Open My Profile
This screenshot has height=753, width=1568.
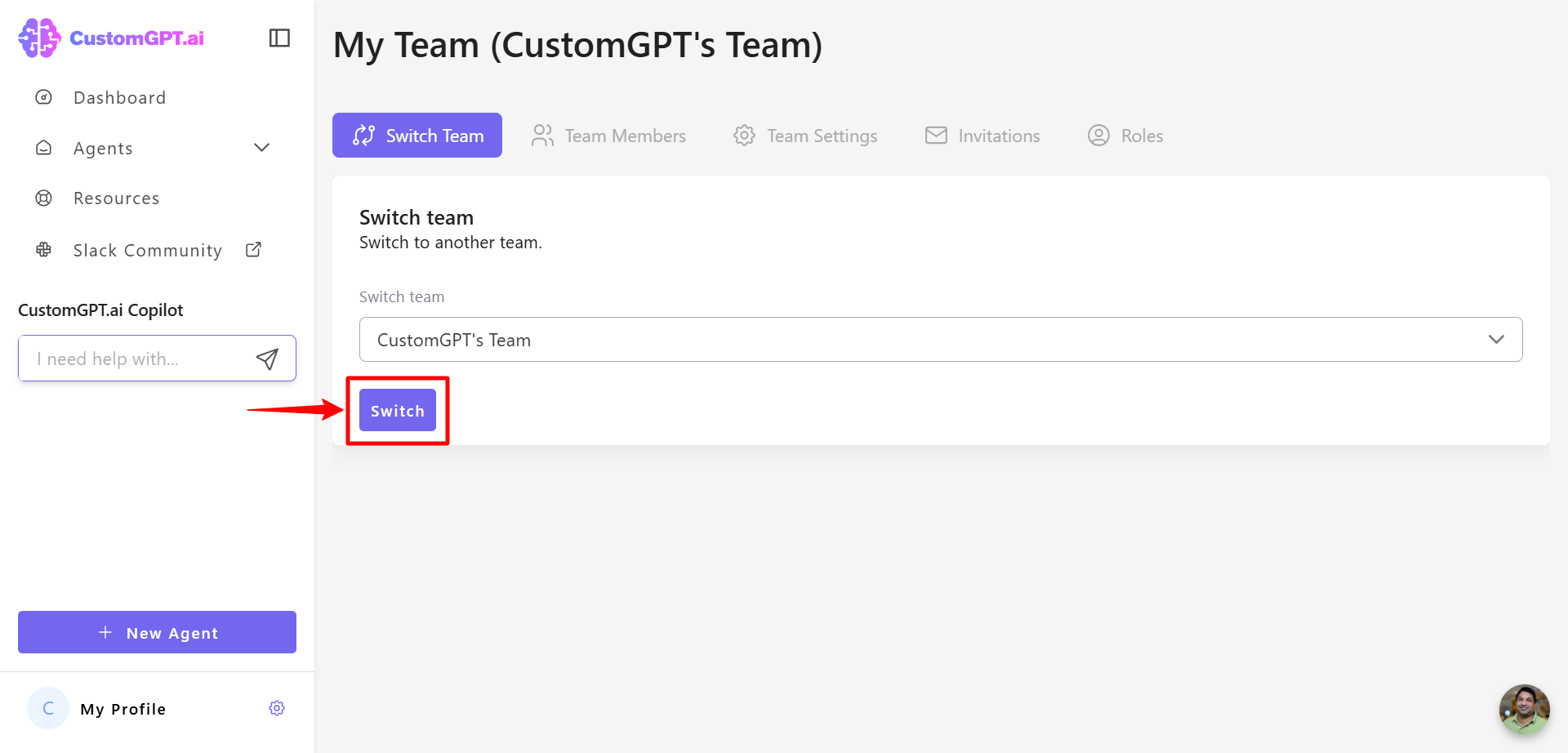click(122, 709)
